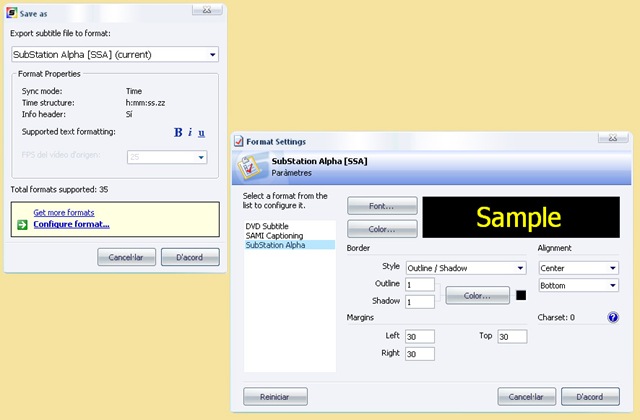Image resolution: width=640 pixels, height=420 pixels.
Task: Open the Bottom alignment dropdown
Action: point(578,285)
